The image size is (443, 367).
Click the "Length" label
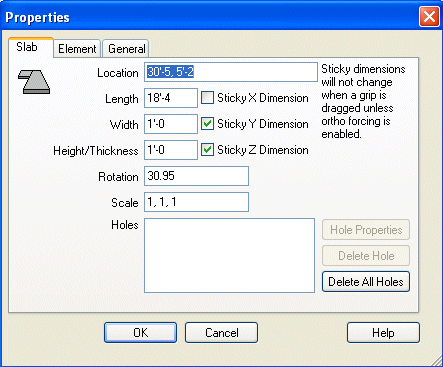click(x=122, y=99)
